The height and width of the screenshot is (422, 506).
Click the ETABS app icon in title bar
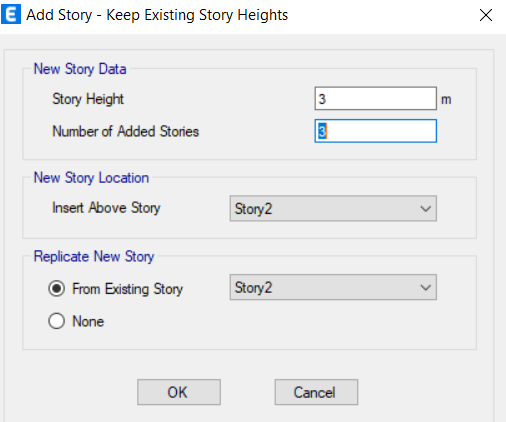[x=11, y=15]
